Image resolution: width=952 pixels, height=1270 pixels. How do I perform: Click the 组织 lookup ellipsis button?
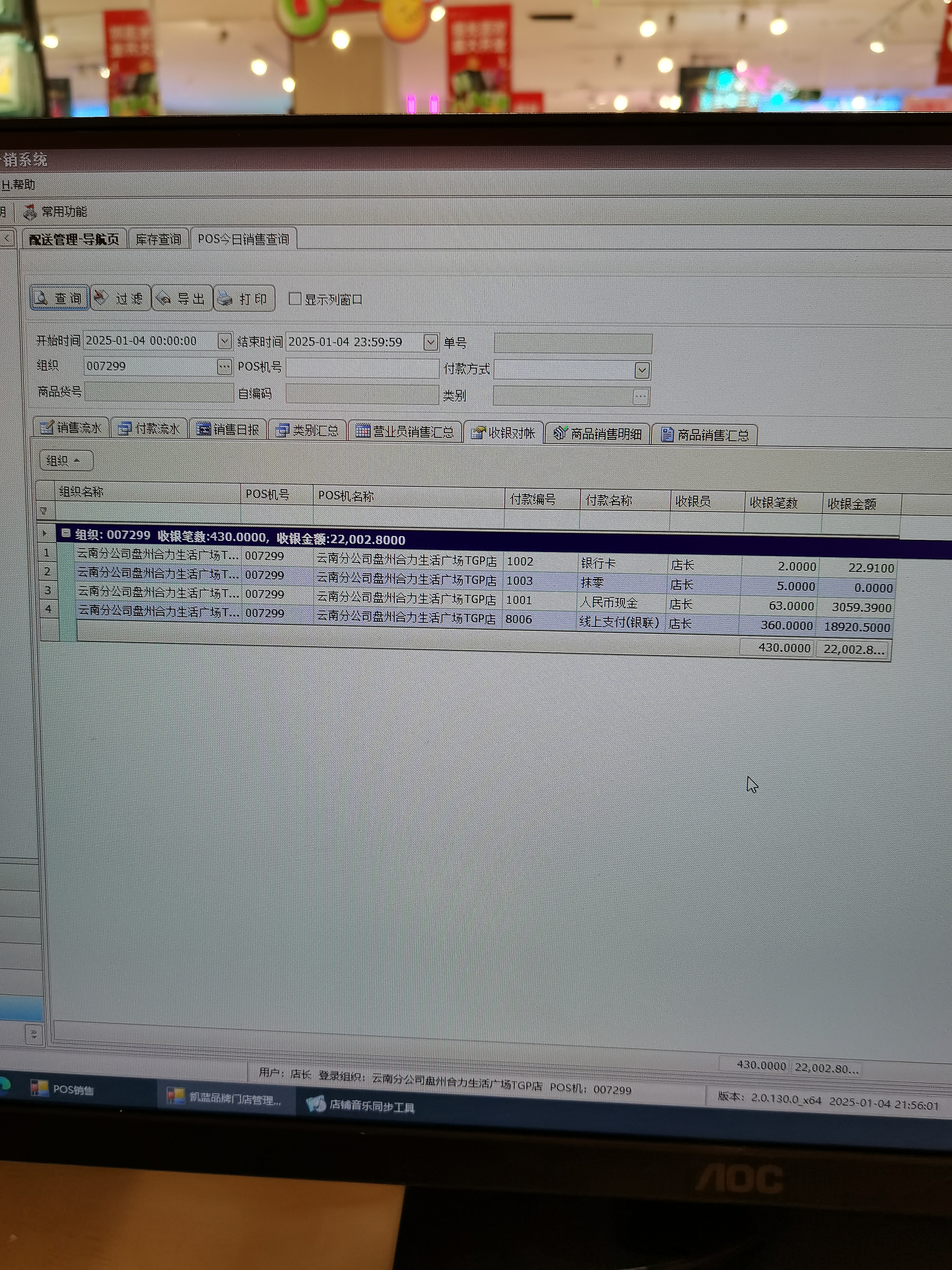coord(225,366)
